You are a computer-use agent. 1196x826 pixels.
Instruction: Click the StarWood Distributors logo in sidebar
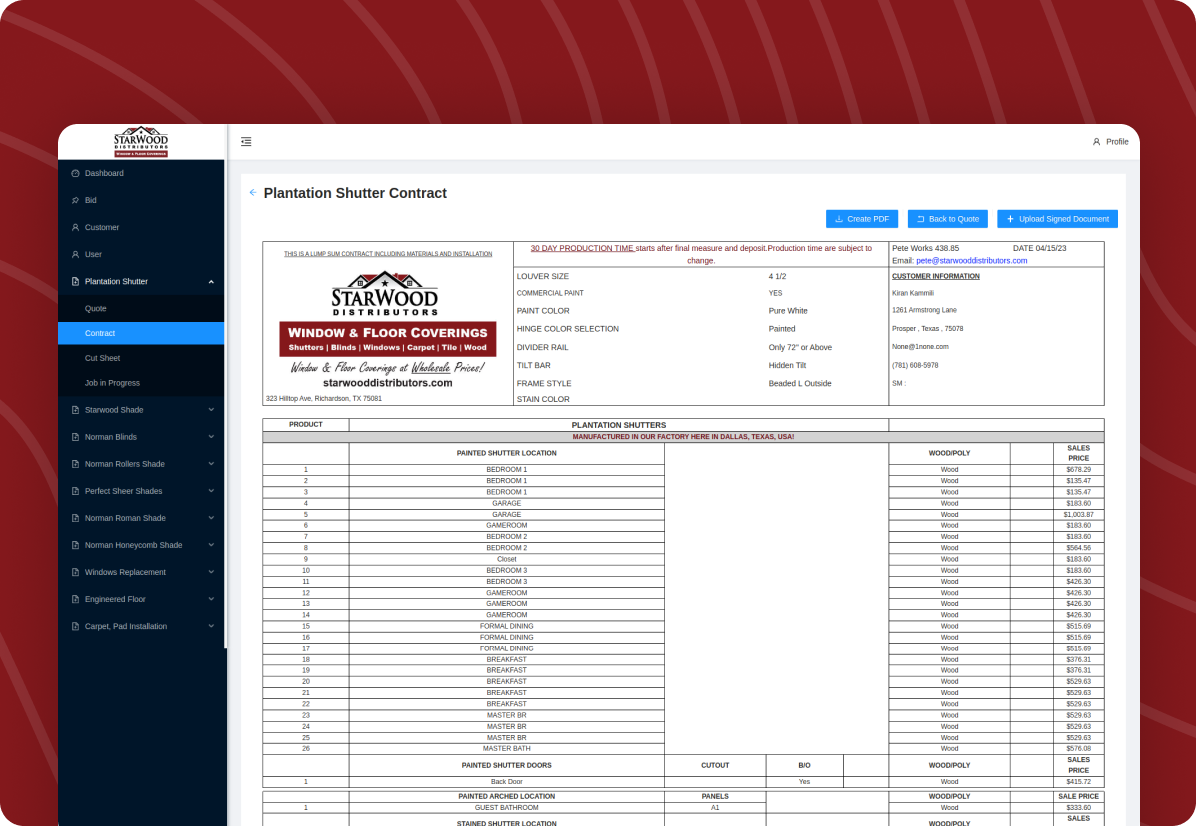click(x=141, y=142)
